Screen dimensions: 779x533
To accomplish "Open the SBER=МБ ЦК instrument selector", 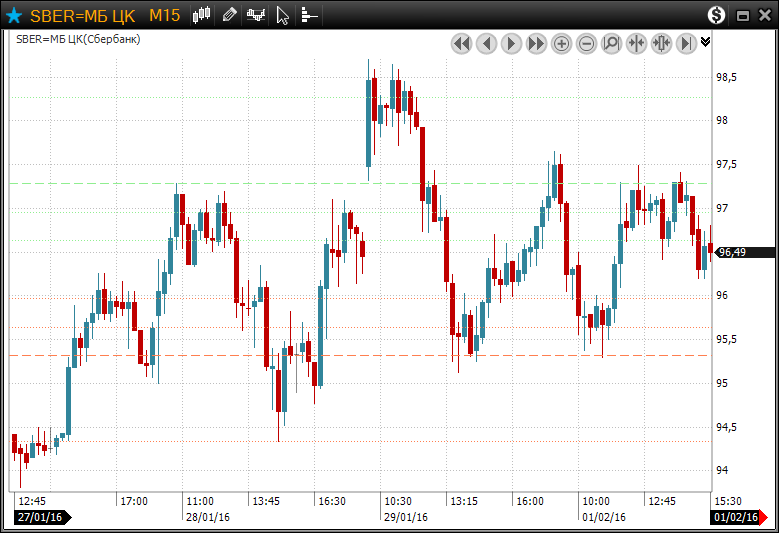I will (x=82, y=15).
